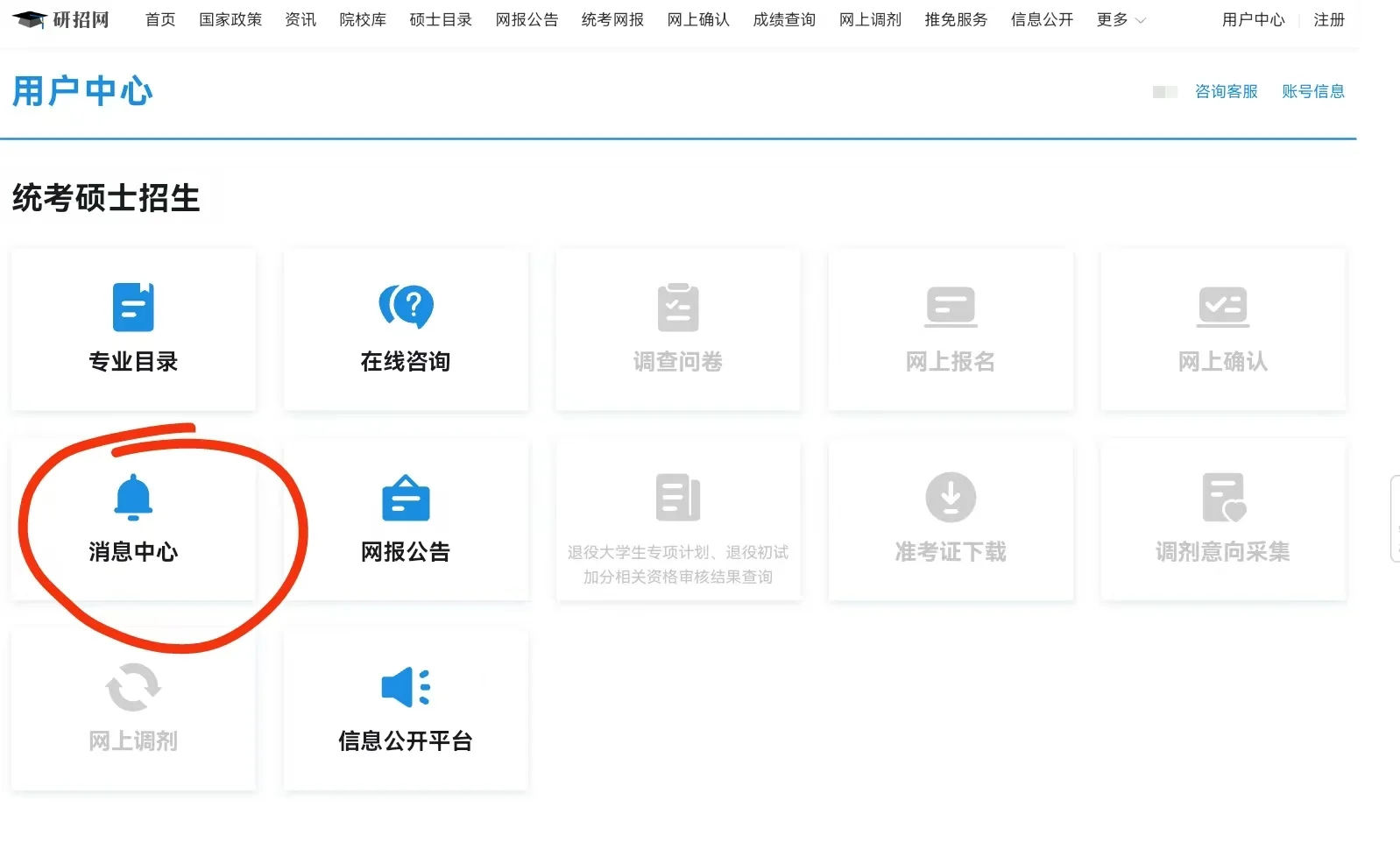Open the 咨询客服 link

[1227, 91]
